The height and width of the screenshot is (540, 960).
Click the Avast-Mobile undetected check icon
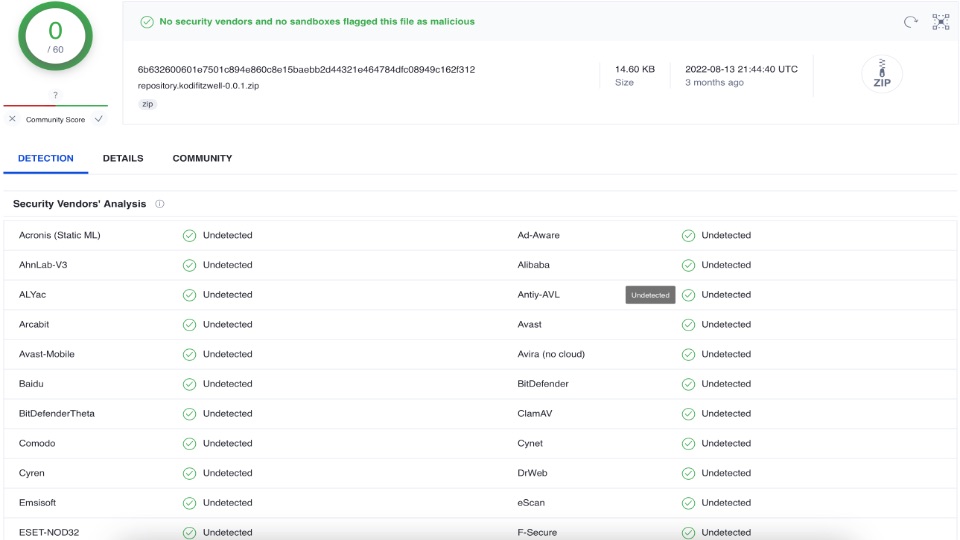click(x=189, y=354)
